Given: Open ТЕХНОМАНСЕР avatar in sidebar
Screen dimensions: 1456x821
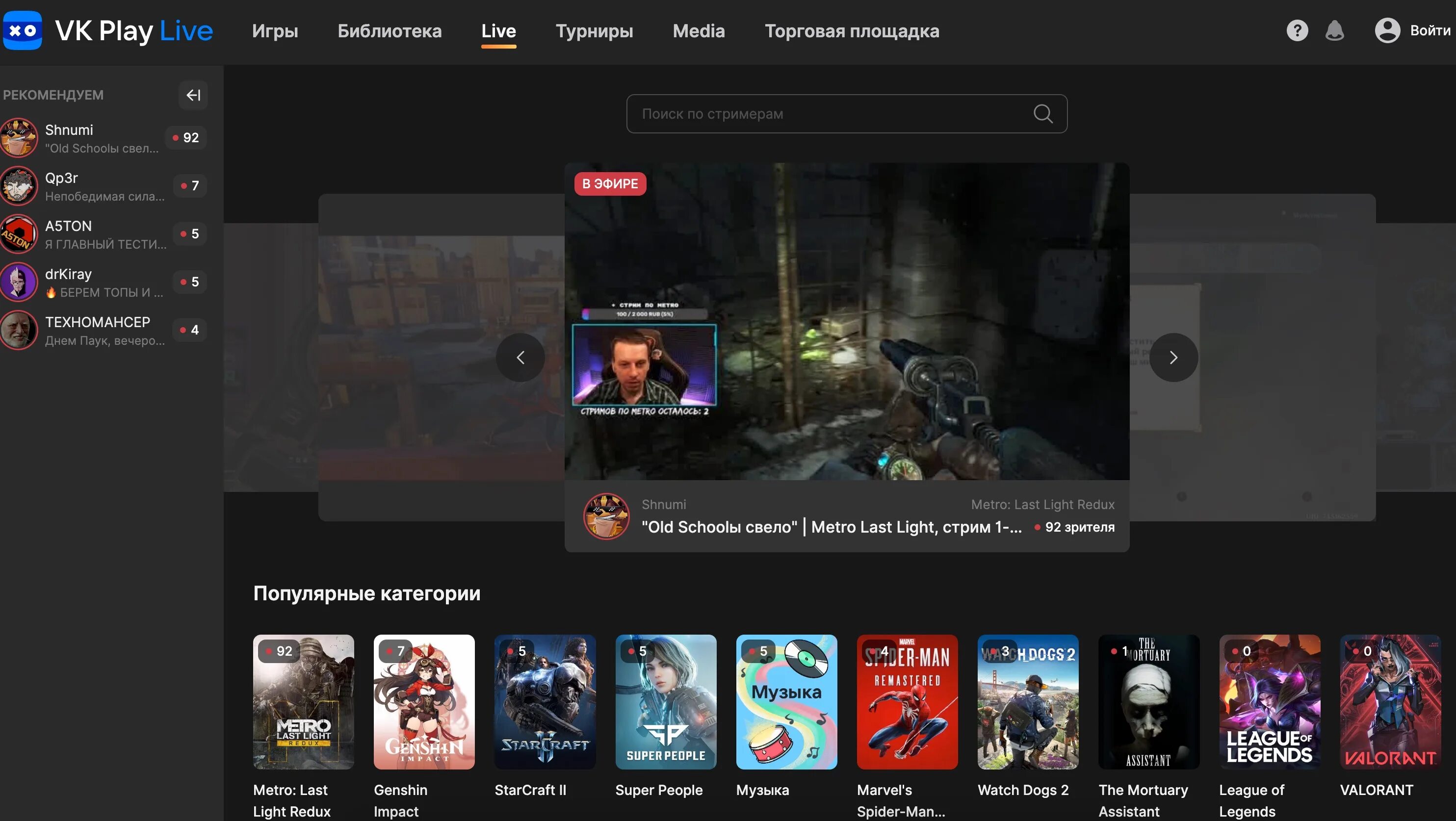Looking at the screenshot, I should [19, 330].
